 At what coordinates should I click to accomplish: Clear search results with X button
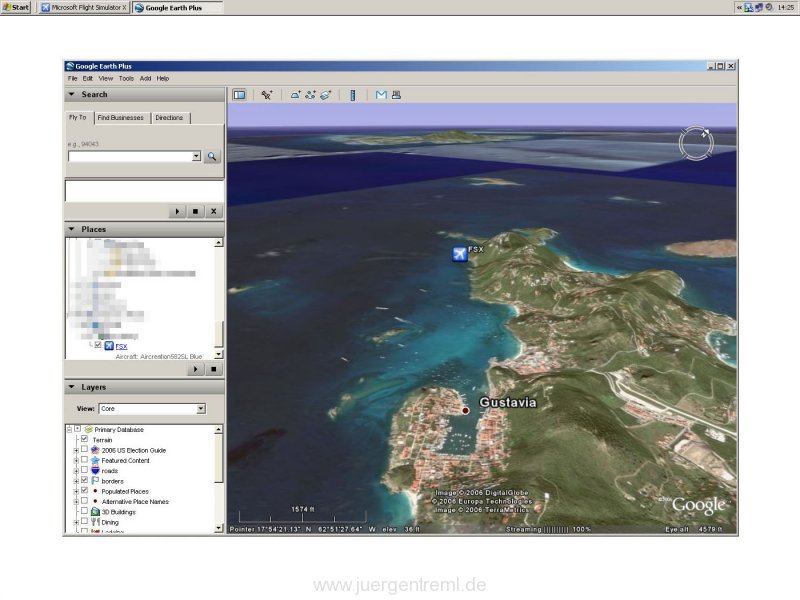point(214,211)
